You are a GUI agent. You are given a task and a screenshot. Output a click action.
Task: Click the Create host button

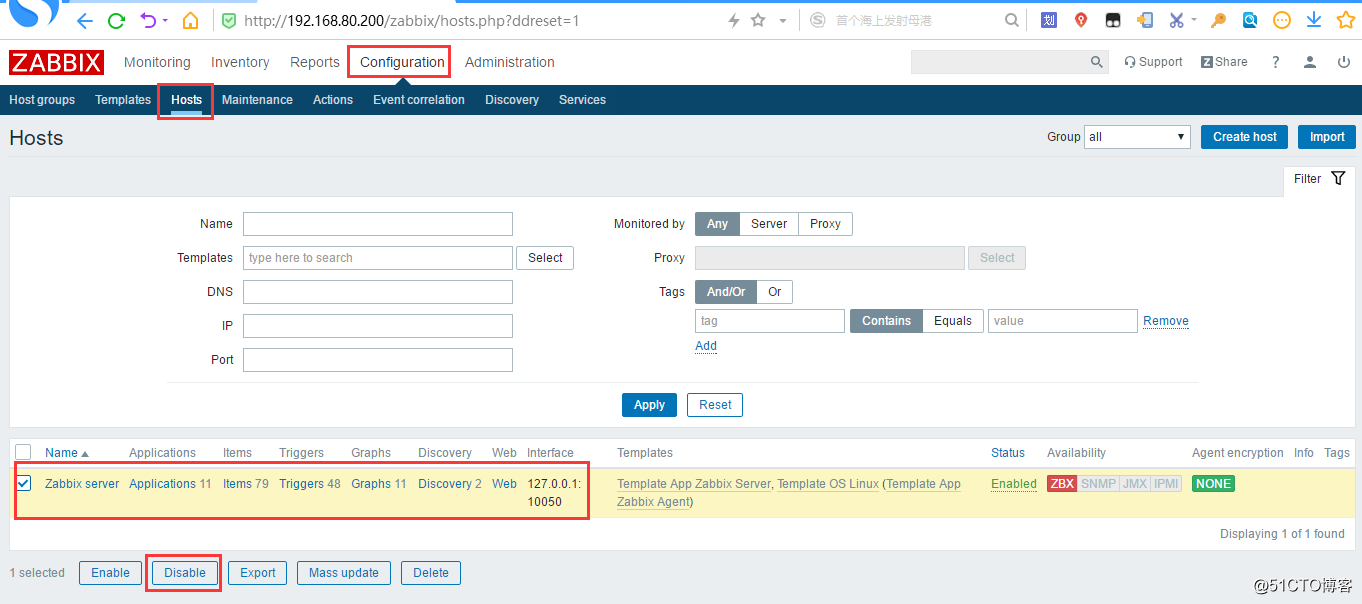1243,137
